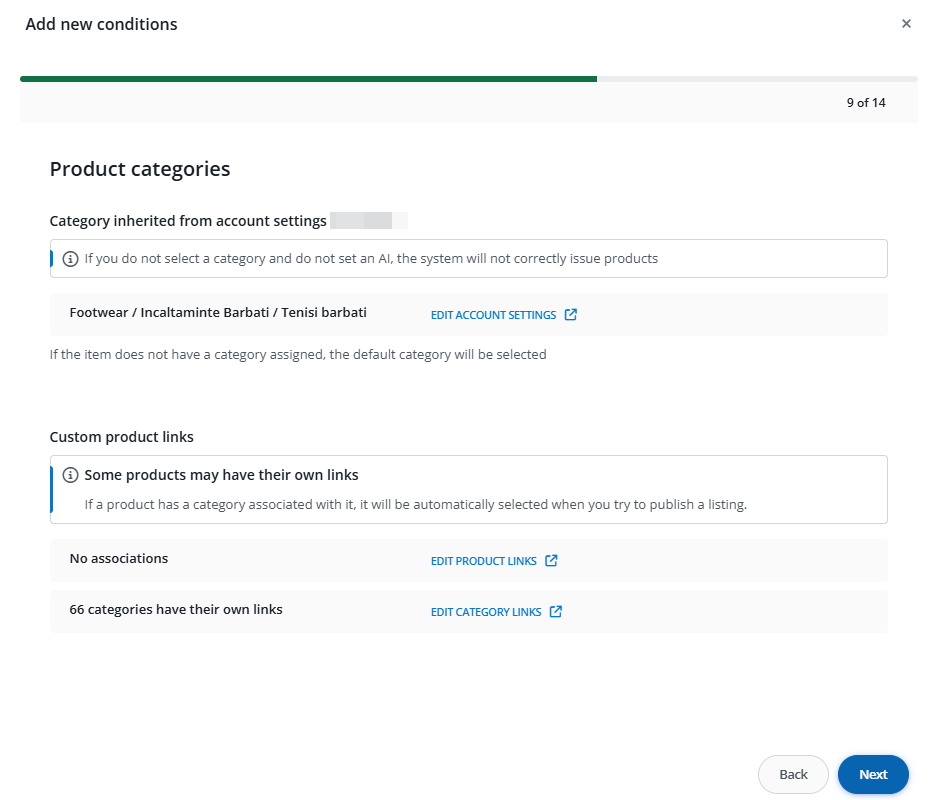Open the EDIT CATEGORY LINKS link

[486, 612]
